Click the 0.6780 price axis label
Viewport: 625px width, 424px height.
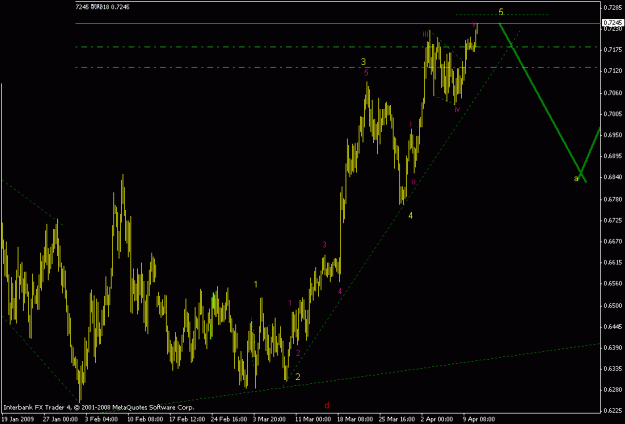613,199
